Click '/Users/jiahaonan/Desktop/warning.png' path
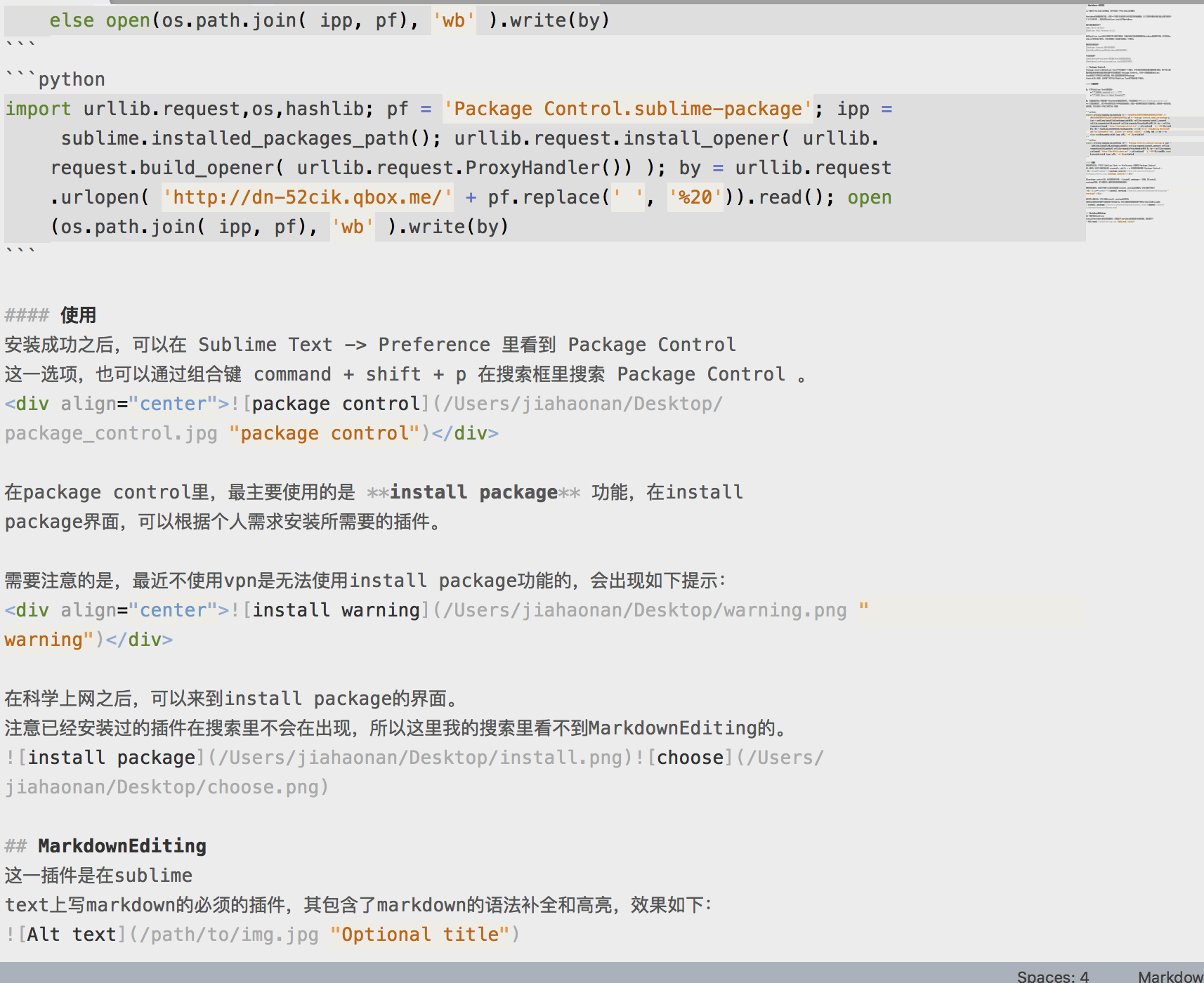 [x=644, y=610]
